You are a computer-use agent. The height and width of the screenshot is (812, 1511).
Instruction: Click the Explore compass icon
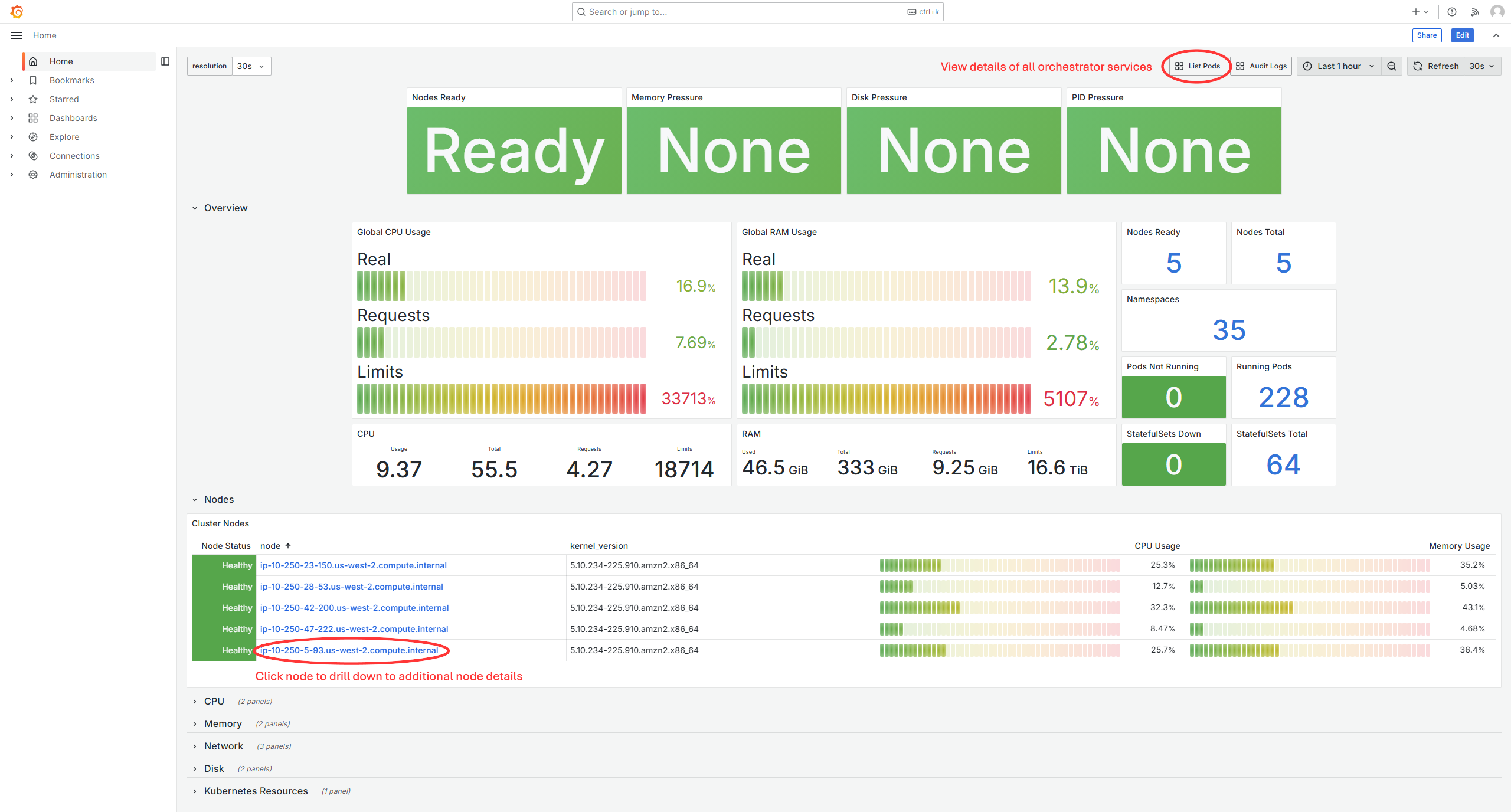pyautogui.click(x=33, y=137)
